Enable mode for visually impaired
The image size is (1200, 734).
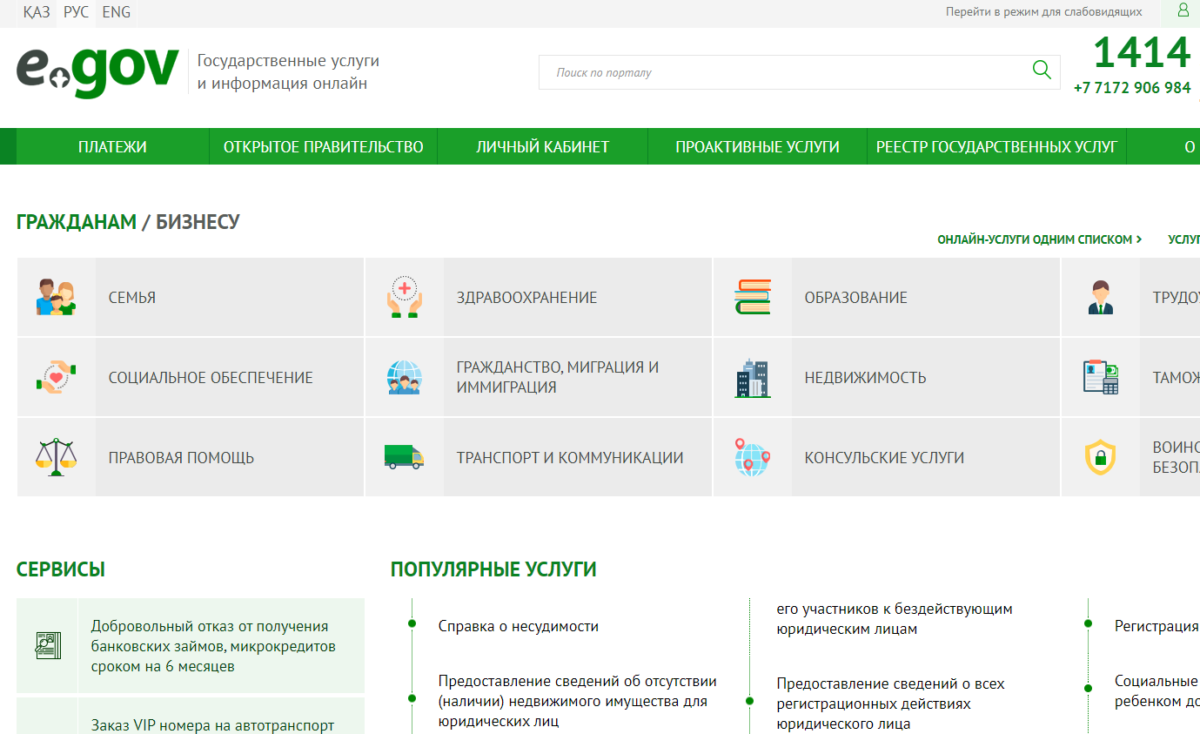1043,12
